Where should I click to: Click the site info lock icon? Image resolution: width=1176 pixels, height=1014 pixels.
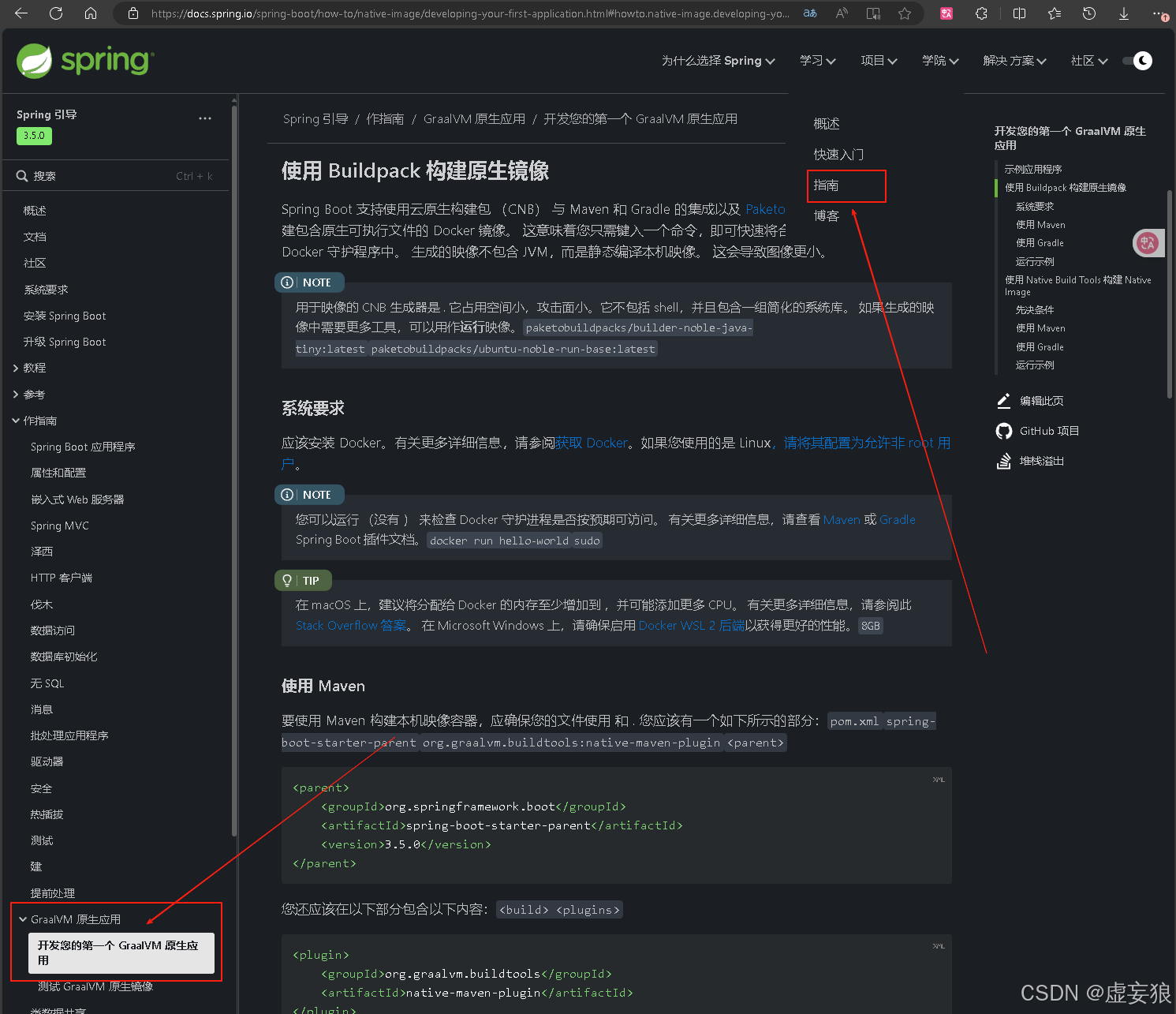click(133, 13)
